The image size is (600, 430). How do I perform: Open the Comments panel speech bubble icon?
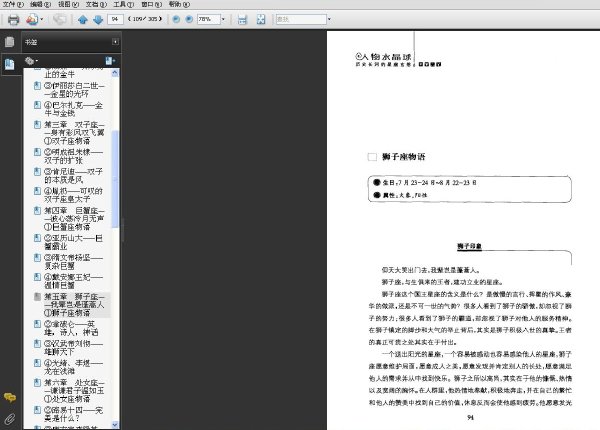click(10, 397)
